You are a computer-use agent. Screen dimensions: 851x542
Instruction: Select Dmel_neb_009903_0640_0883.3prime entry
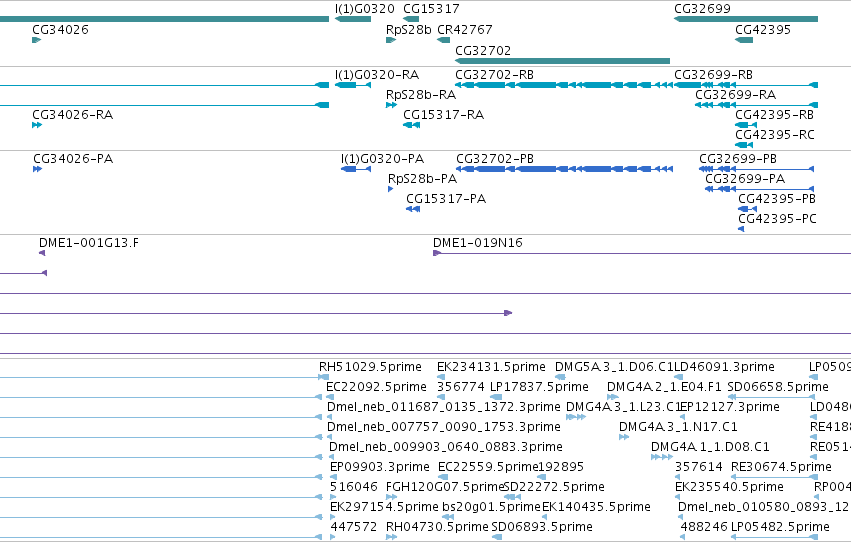(446, 447)
